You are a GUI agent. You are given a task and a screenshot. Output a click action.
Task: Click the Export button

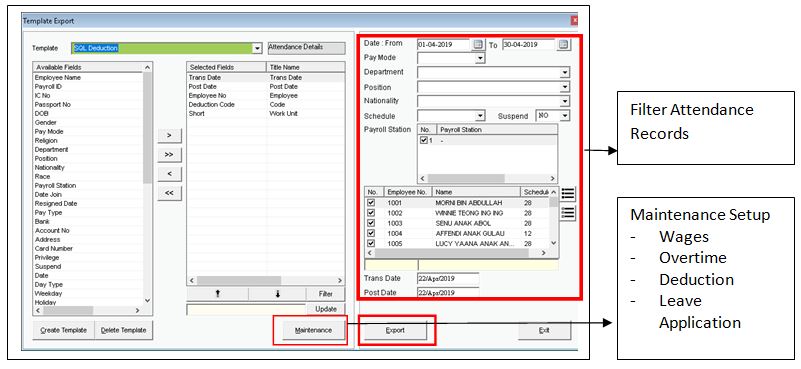coord(395,331)
